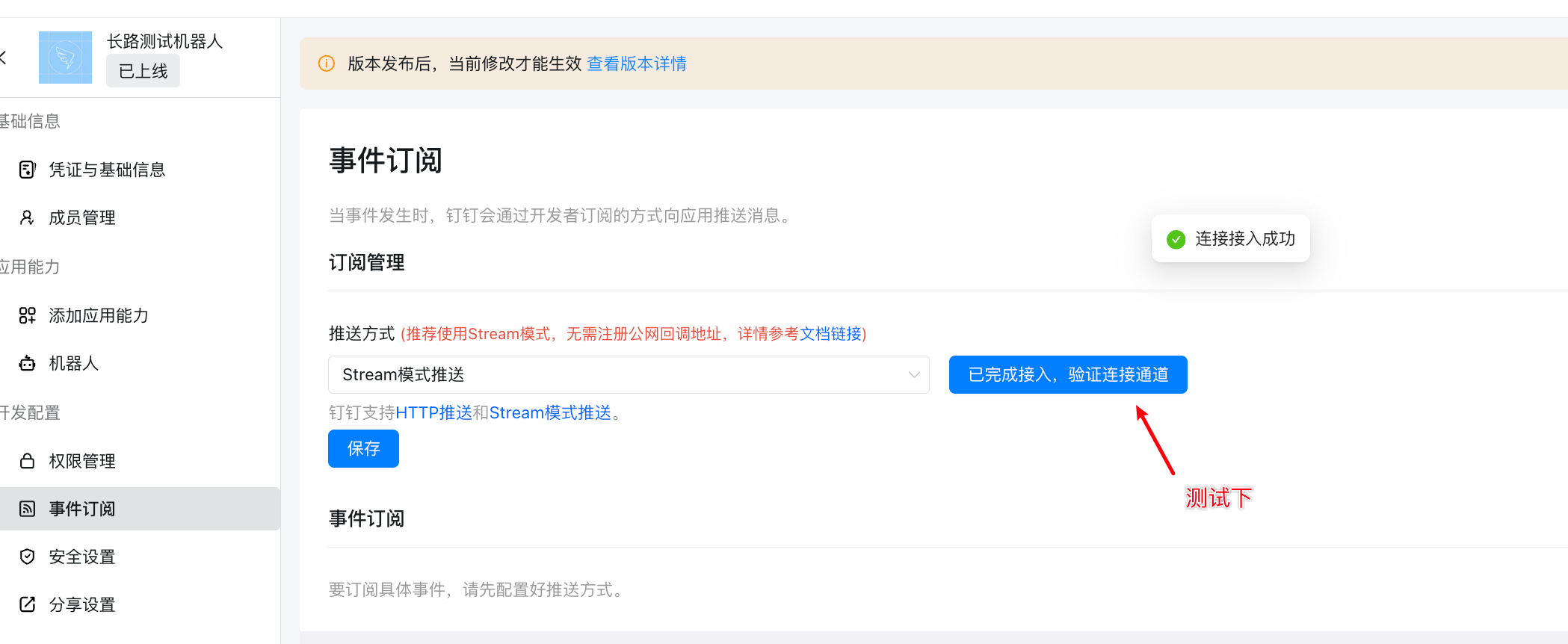The height and width of the screenshot is (644, 1568).
Task: Click the robot icon in the sidebar
Action: 27,363
